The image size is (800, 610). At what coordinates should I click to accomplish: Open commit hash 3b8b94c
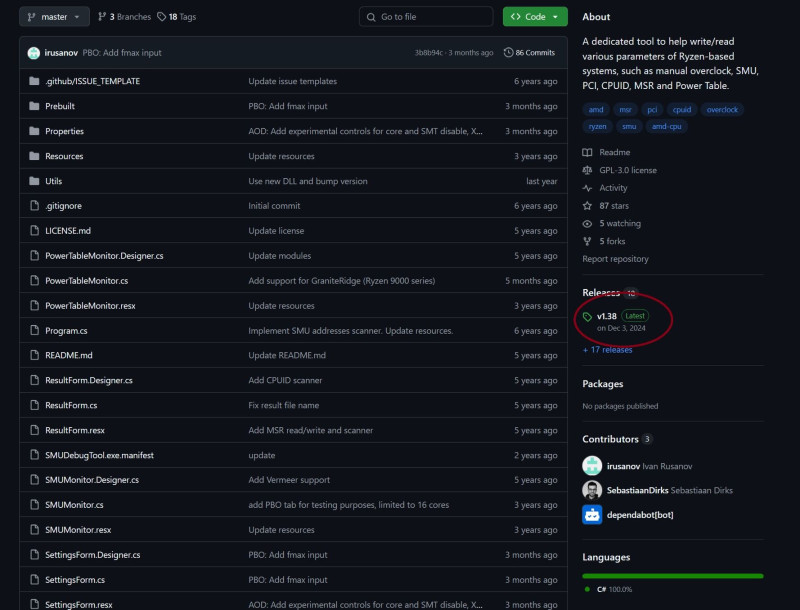(429, 53)
